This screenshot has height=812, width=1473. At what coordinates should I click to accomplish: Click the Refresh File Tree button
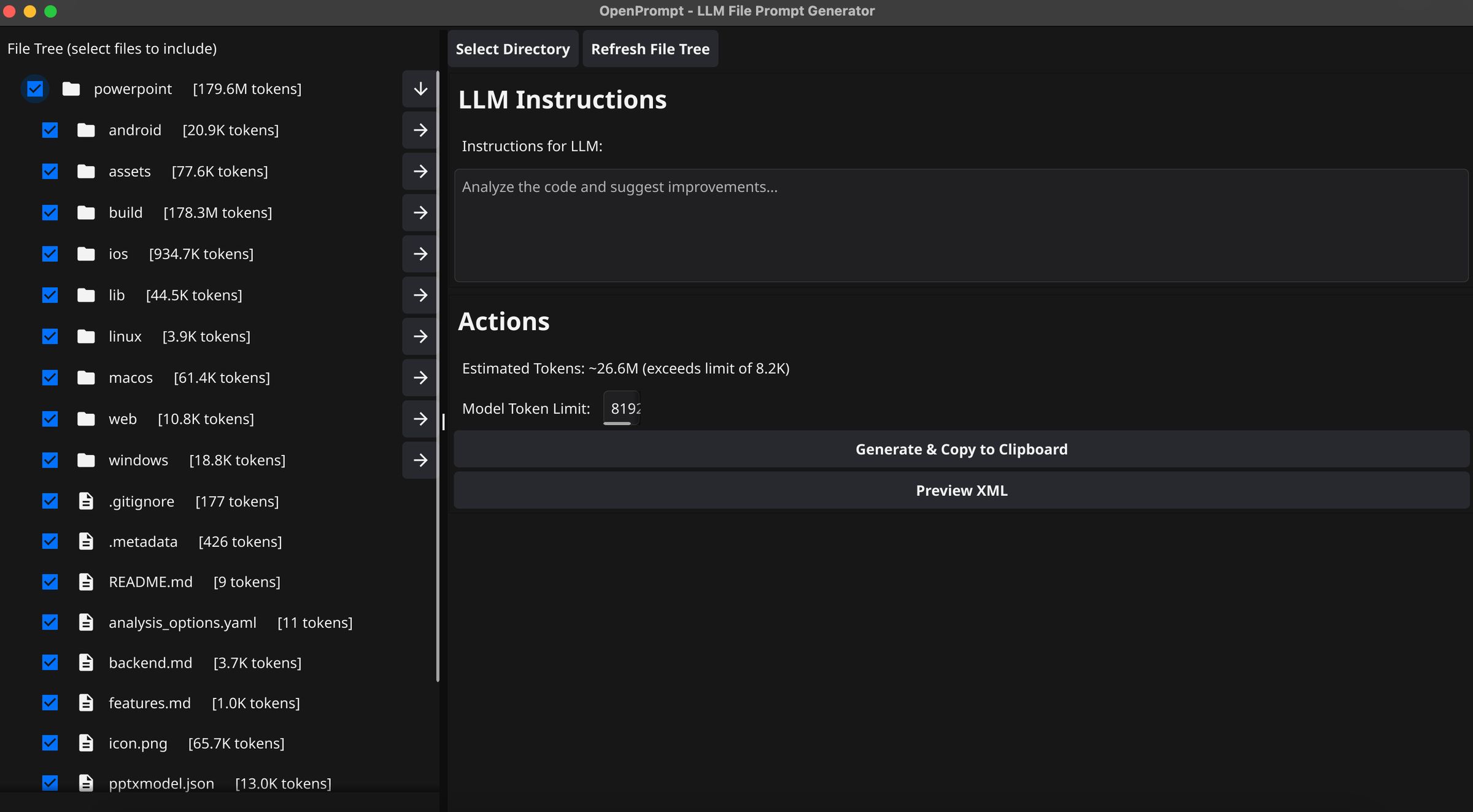(x=650, y=48)
